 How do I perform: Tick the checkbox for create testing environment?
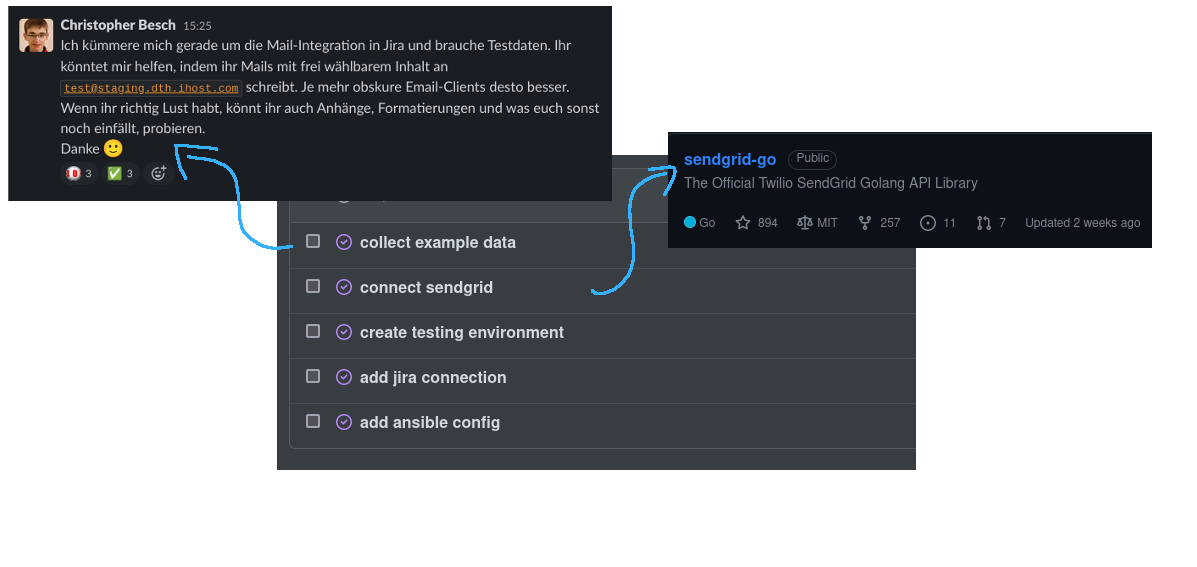point(313,331)
